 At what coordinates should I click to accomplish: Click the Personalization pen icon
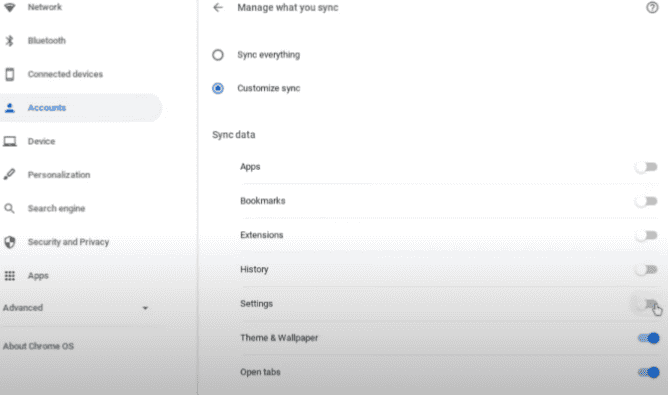[x=9, y=174]
